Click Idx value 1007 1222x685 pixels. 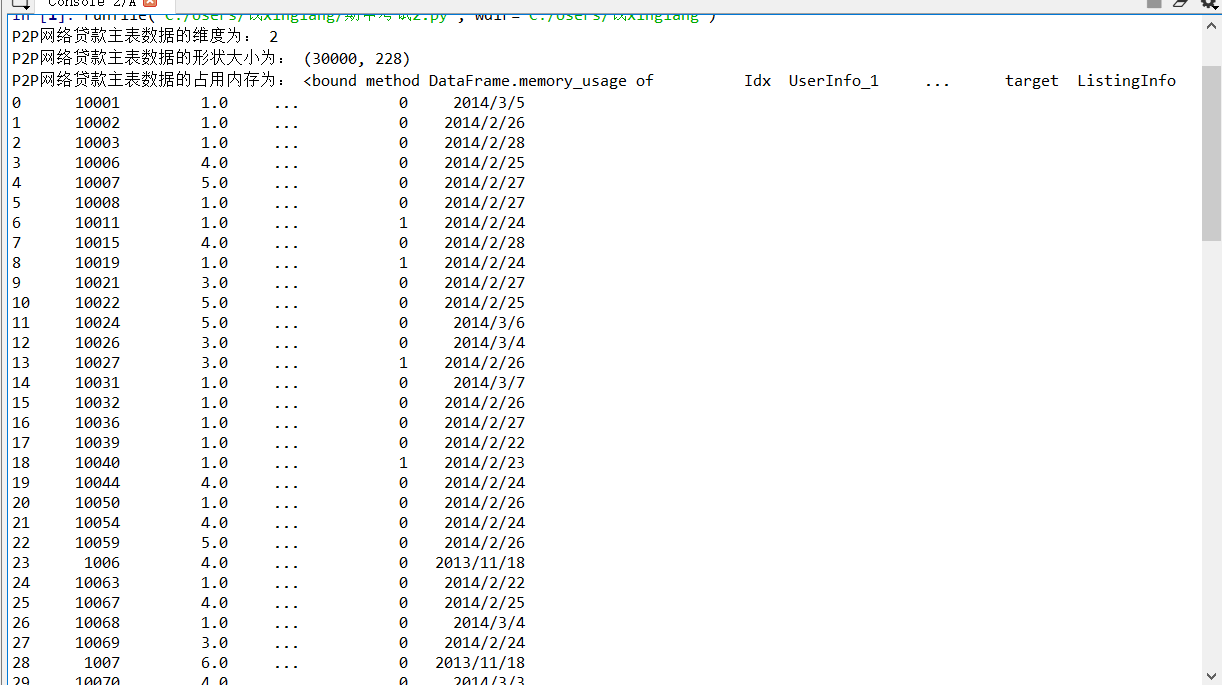click(x=102, y=662)
